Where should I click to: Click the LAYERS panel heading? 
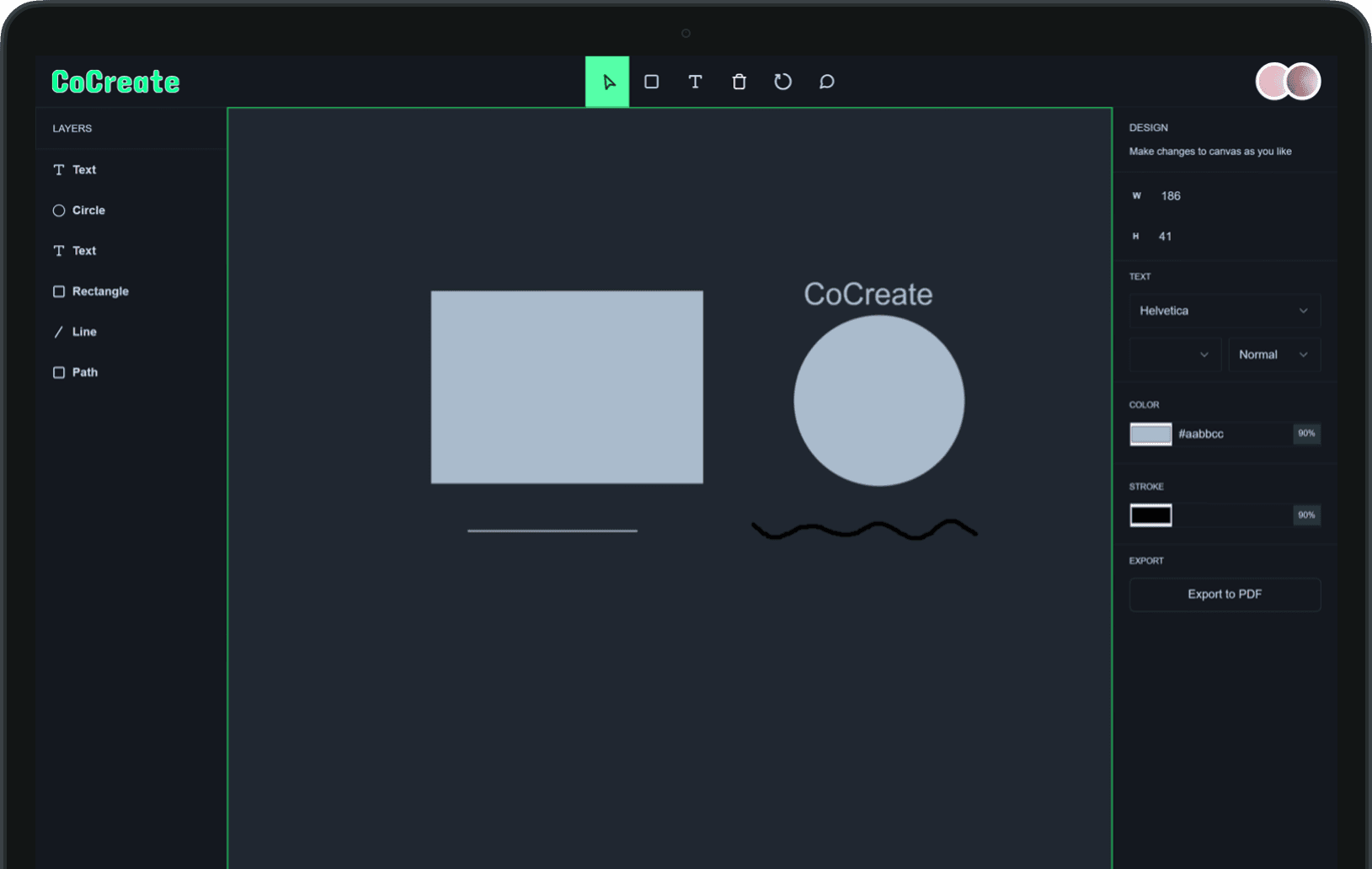72,129
